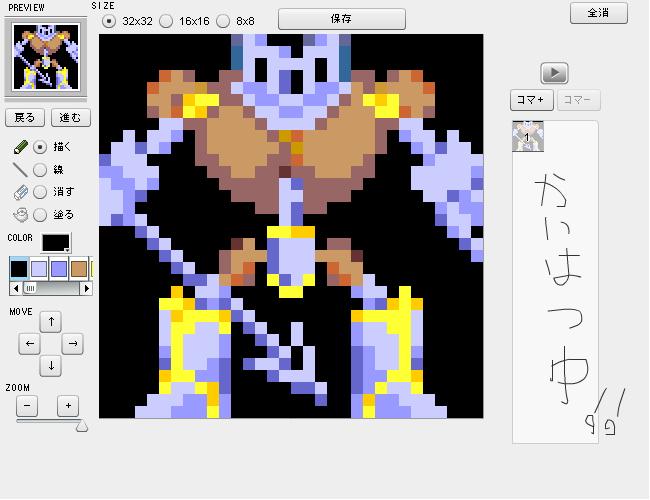Click the 保存 save button
650x500 pixels.
(342, 19)
